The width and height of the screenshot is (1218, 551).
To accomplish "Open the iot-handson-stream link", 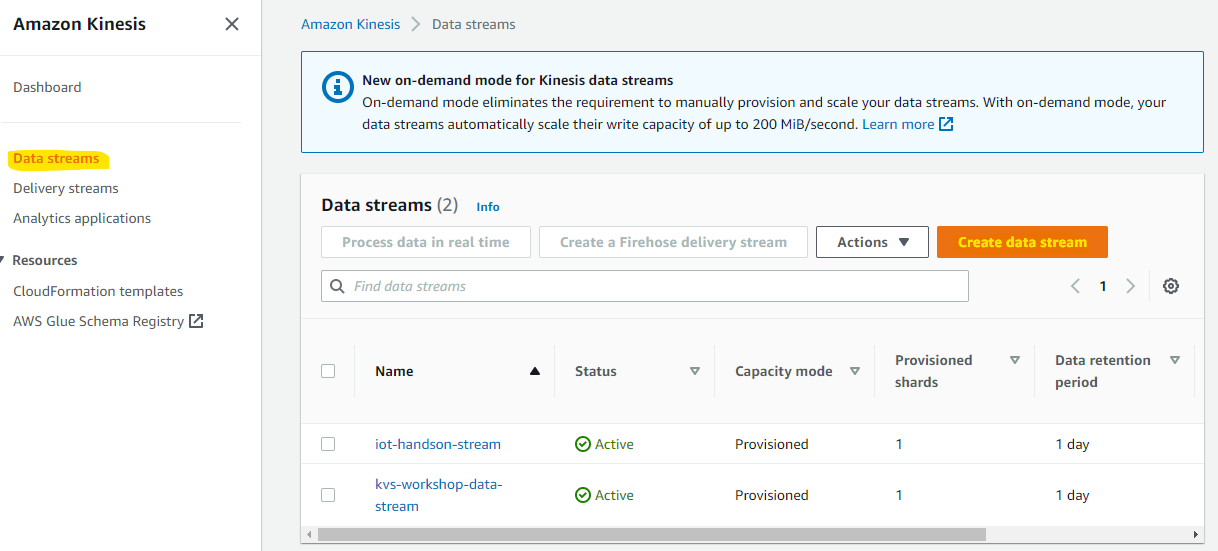I will [x=438, y=444].
